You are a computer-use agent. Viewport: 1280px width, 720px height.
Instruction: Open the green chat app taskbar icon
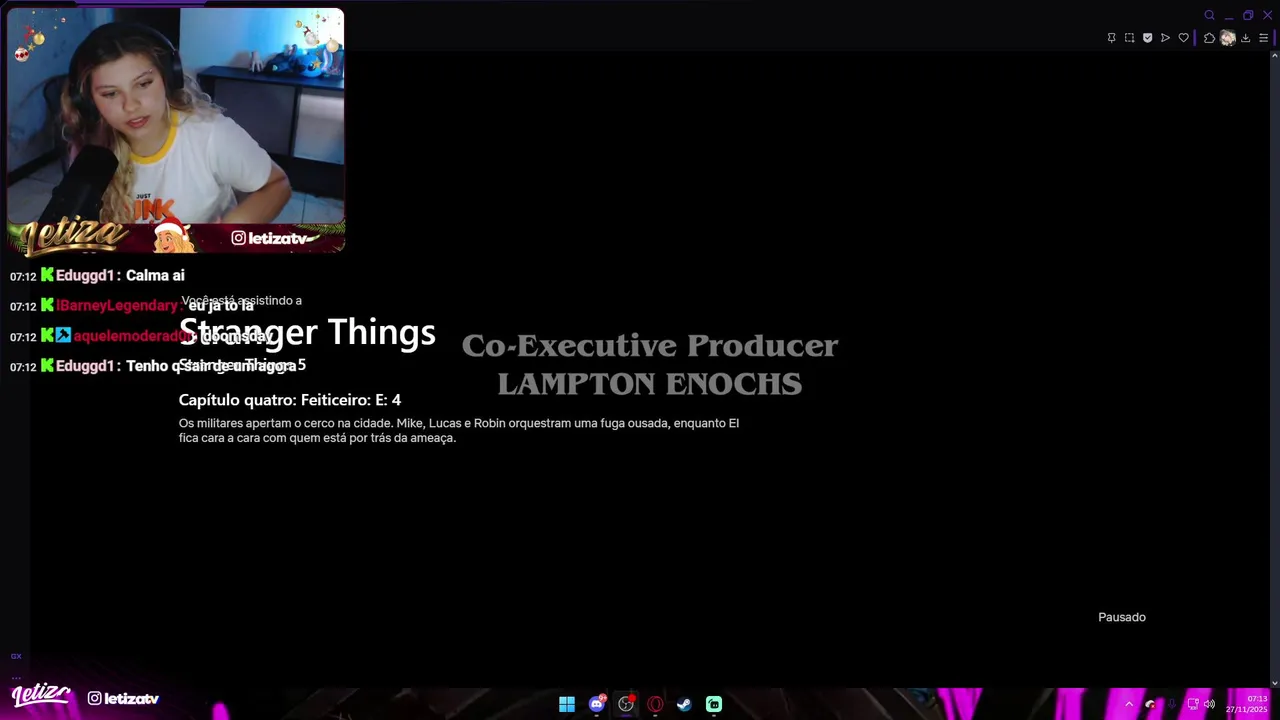tap(714, 704)
